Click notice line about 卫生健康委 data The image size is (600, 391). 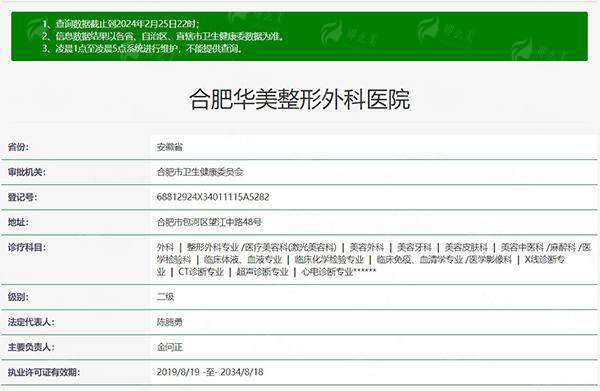point(163,36)
